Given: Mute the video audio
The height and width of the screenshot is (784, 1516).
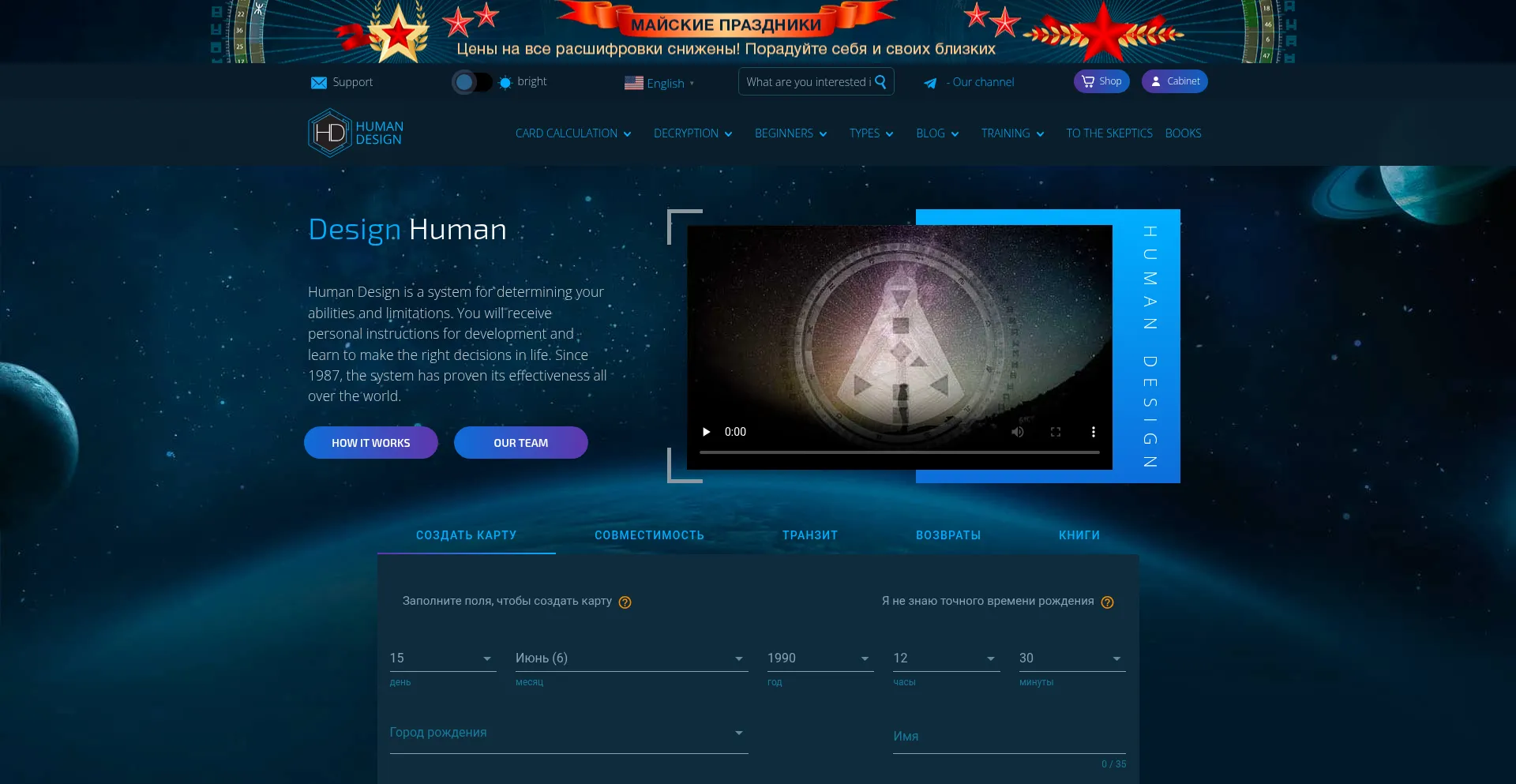Looking at the screenshot, I should [1017, 432].
